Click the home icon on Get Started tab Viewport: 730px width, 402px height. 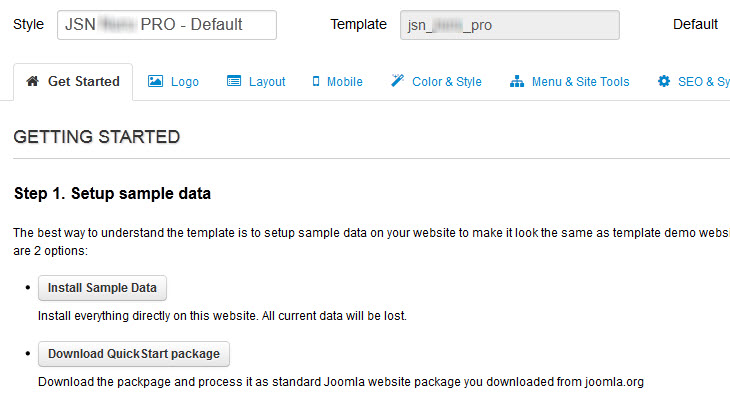click(33, 82)
